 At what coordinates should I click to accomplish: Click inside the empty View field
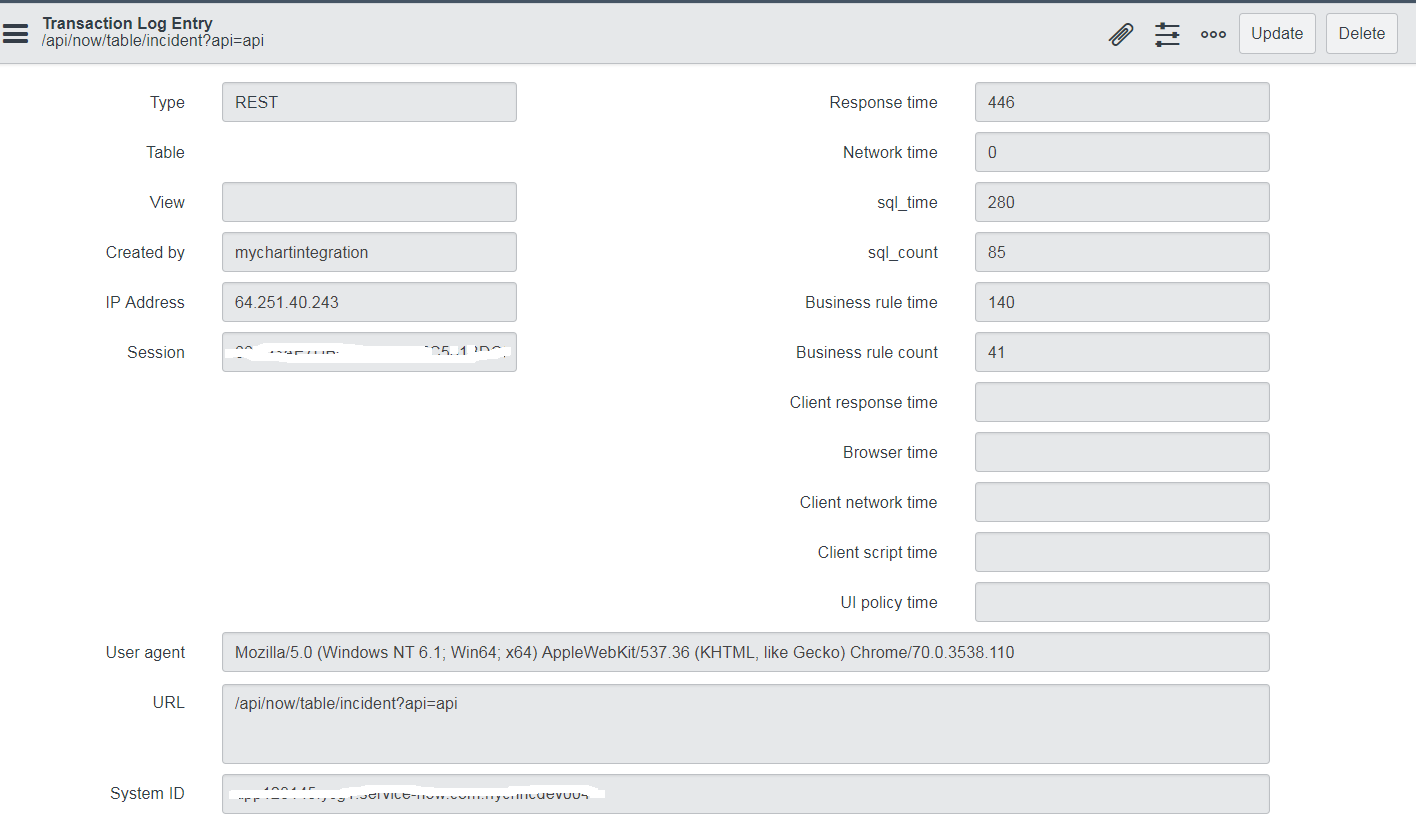click(x=368, y=202)
